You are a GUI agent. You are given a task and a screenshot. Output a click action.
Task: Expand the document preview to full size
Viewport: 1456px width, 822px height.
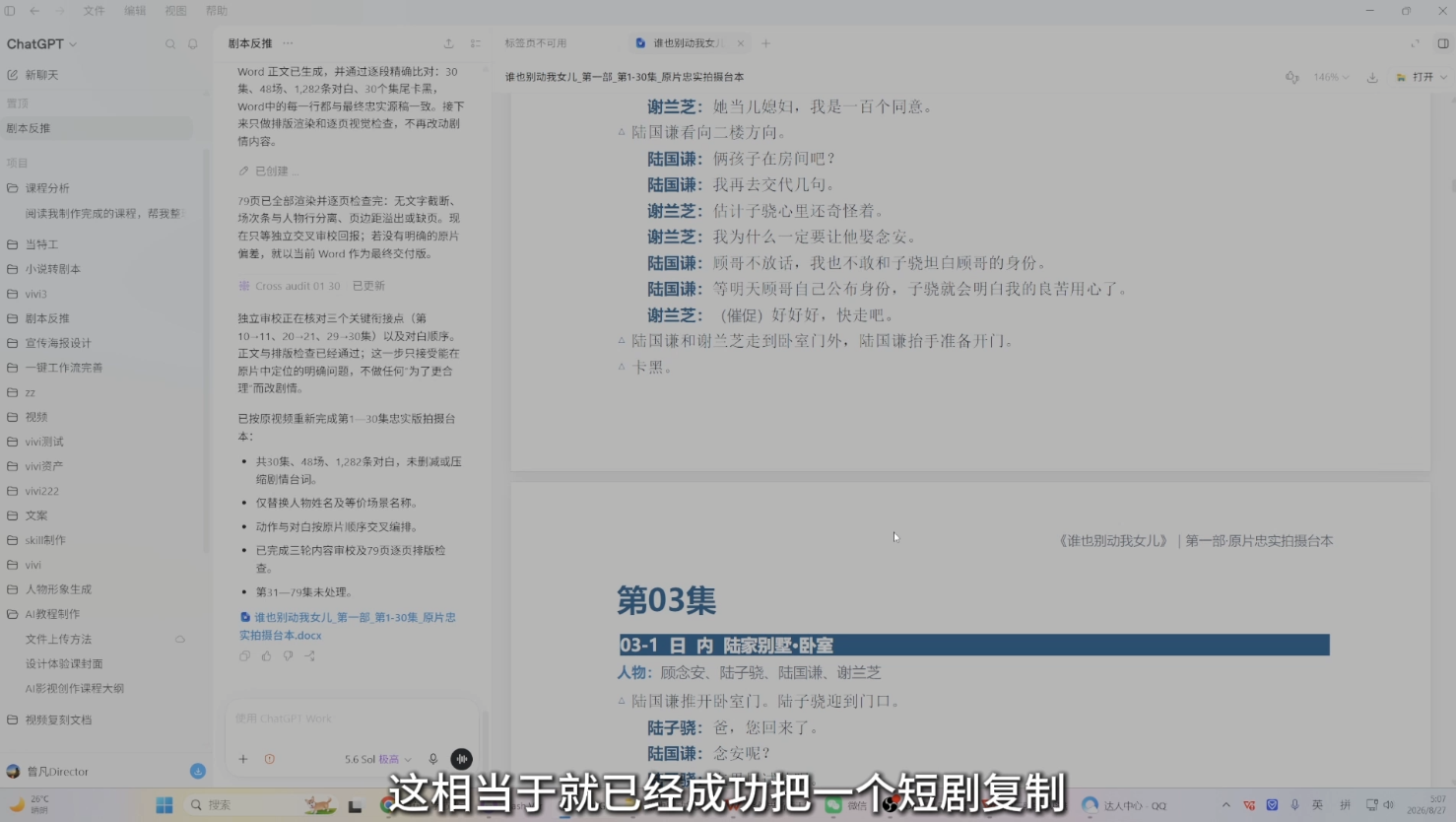[1416, 43]
